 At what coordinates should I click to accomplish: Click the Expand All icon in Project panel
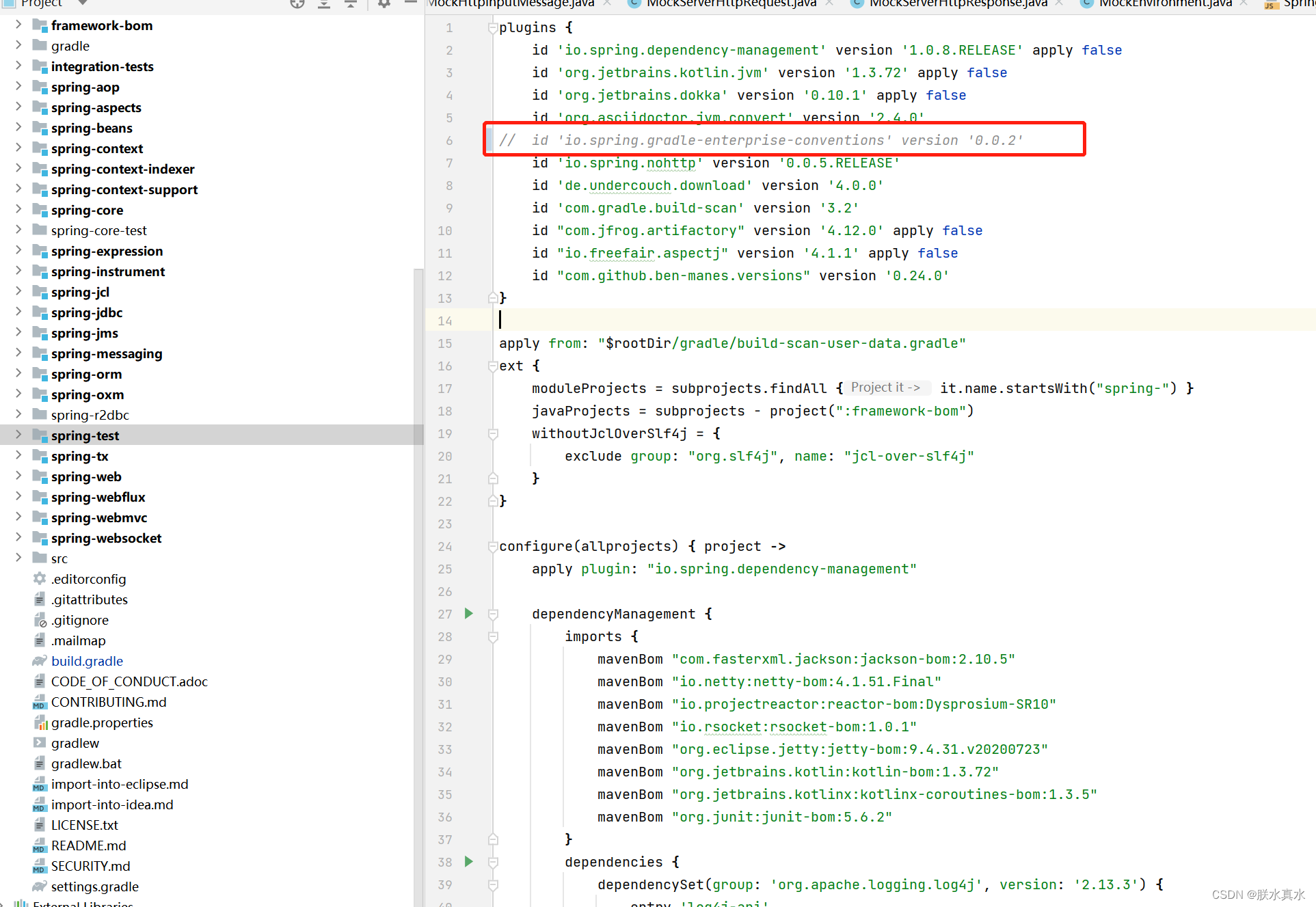[324, 3]
